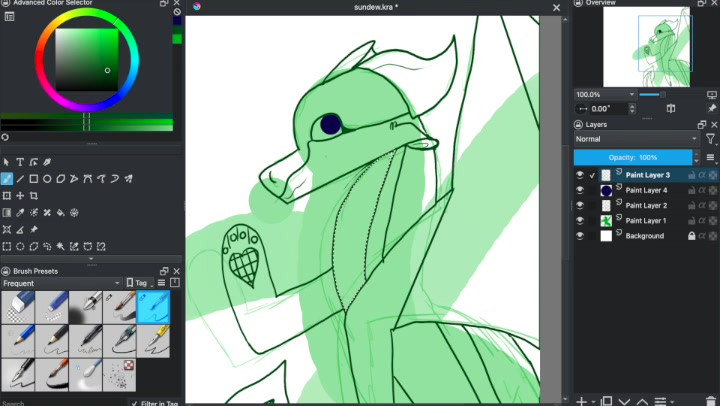Viewport: 720px width, 406px height.
Task: Select Paint Layer 2 in Layers
Action: click(646, 205)
